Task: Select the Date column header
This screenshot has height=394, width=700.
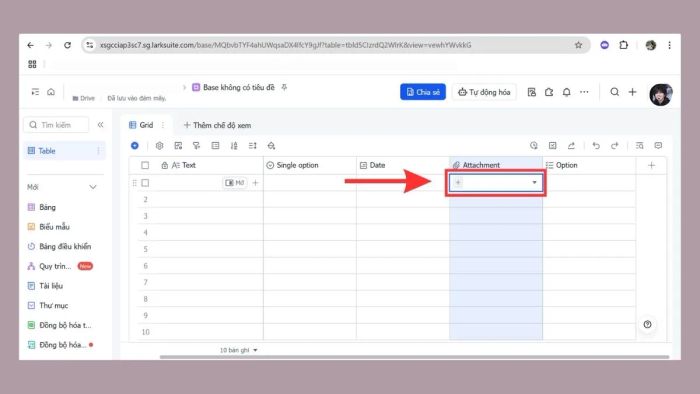Action: click(x=403, y=165)
